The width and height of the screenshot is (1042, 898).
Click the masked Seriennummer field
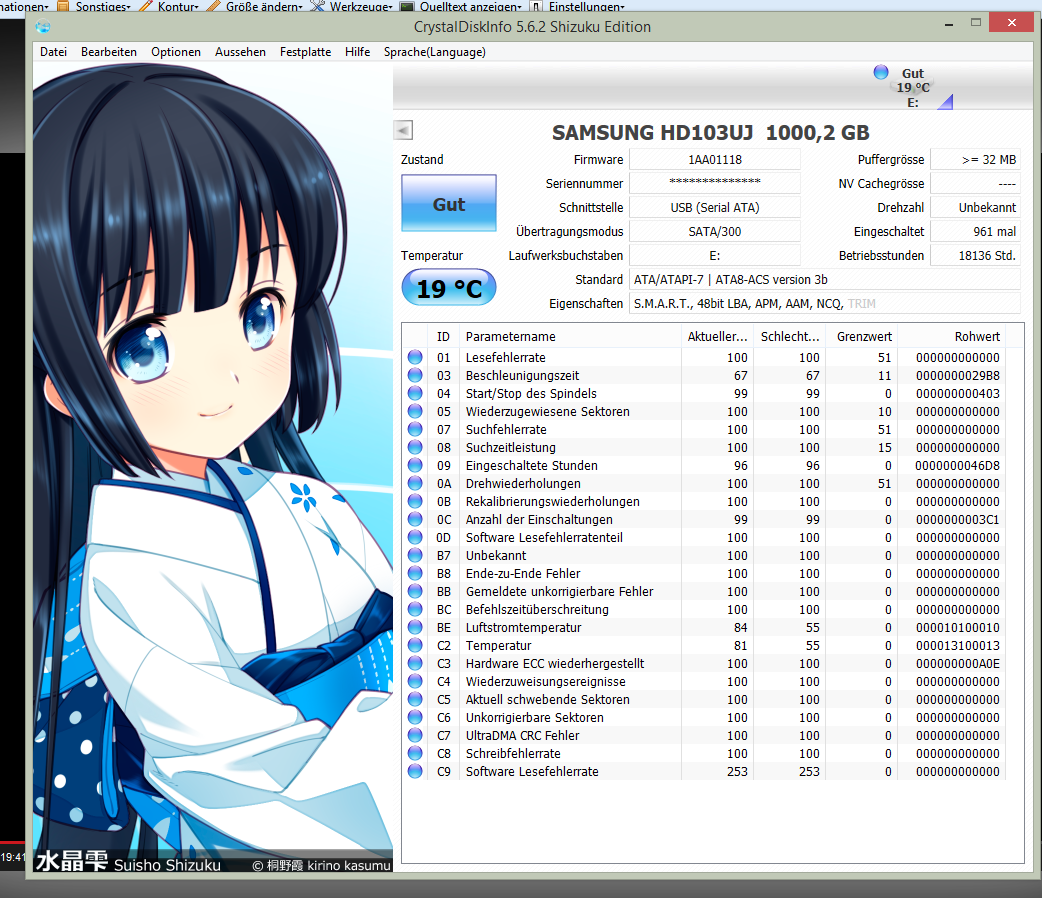[714, 183]
